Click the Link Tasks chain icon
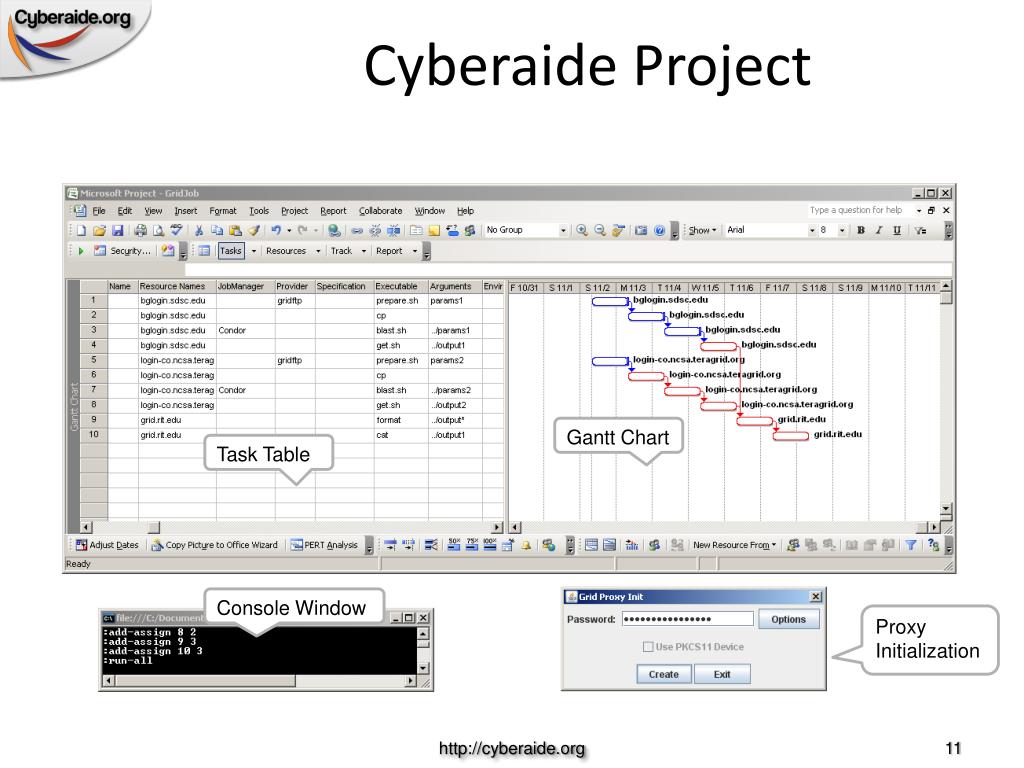The width and height of the screenshot is (1024, 768). pyautogui.click(x=357, y=231)
